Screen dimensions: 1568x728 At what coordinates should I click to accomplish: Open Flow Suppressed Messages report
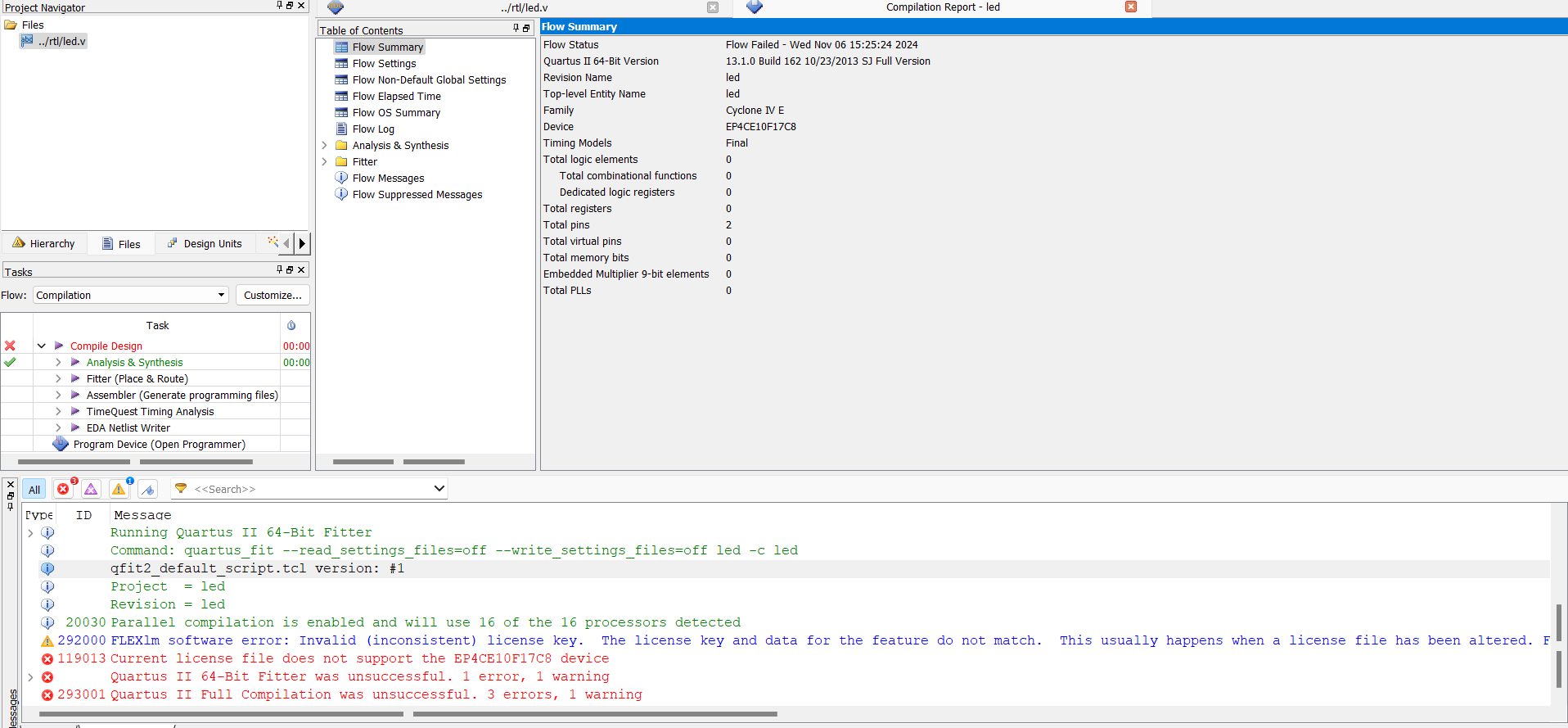coord(417,194)
